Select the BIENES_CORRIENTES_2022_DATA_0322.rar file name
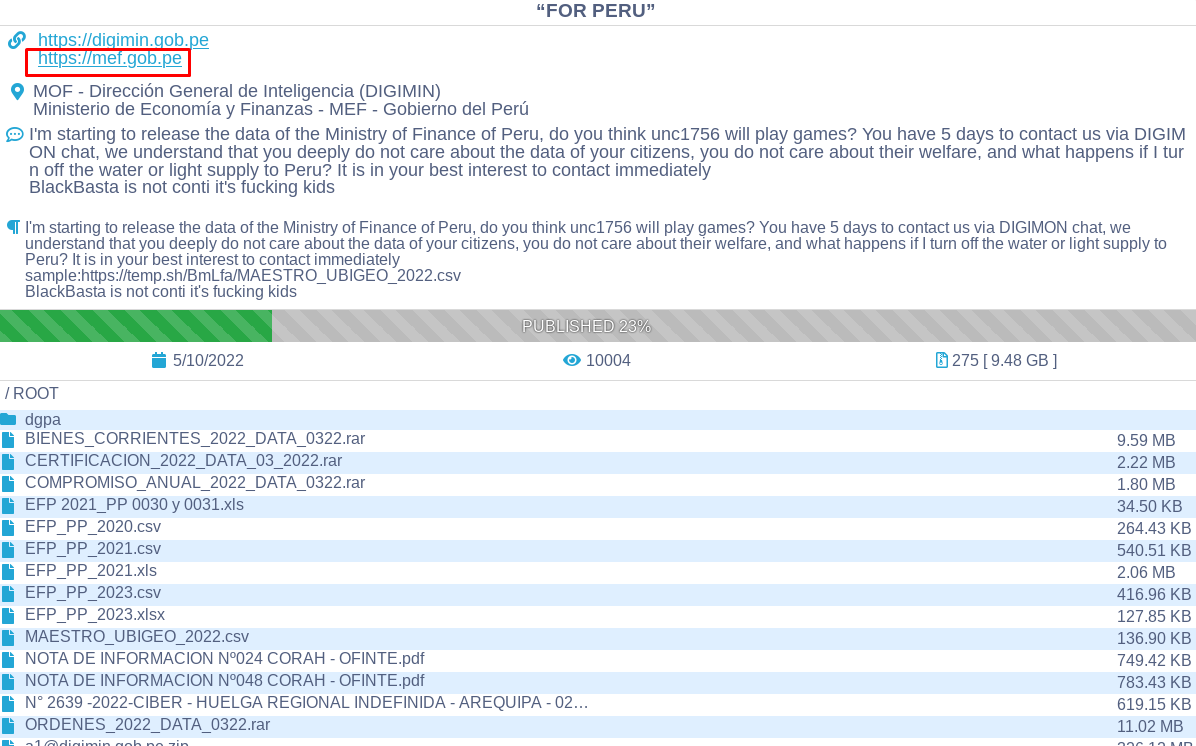 (x=195, y=439)
